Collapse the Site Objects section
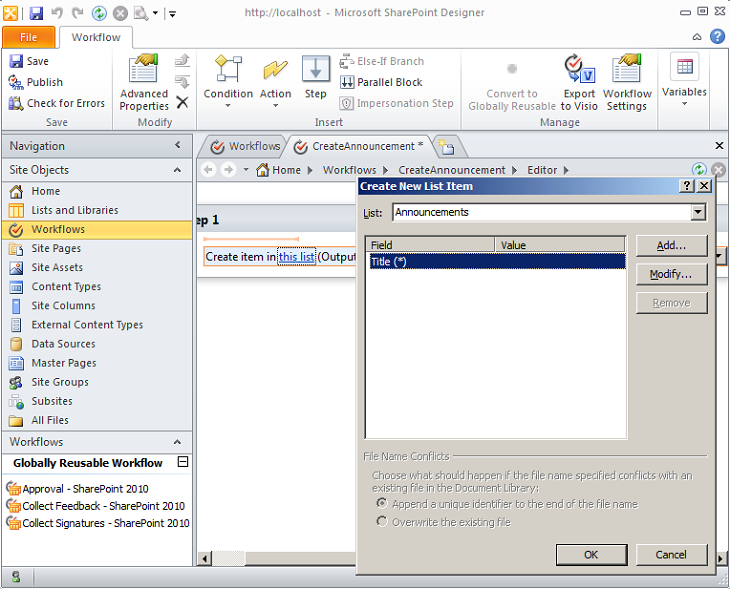This screenshot has height=589, width=730. coord(177,170)
